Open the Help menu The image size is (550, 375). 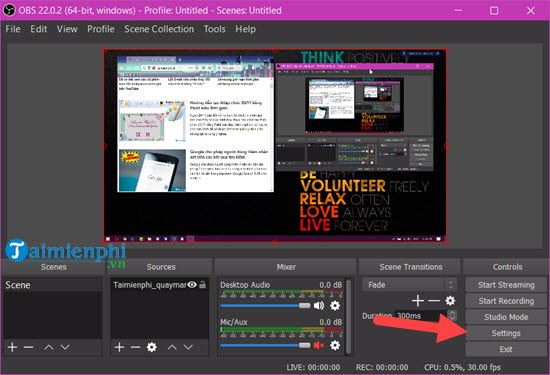[x=245, y=29]
